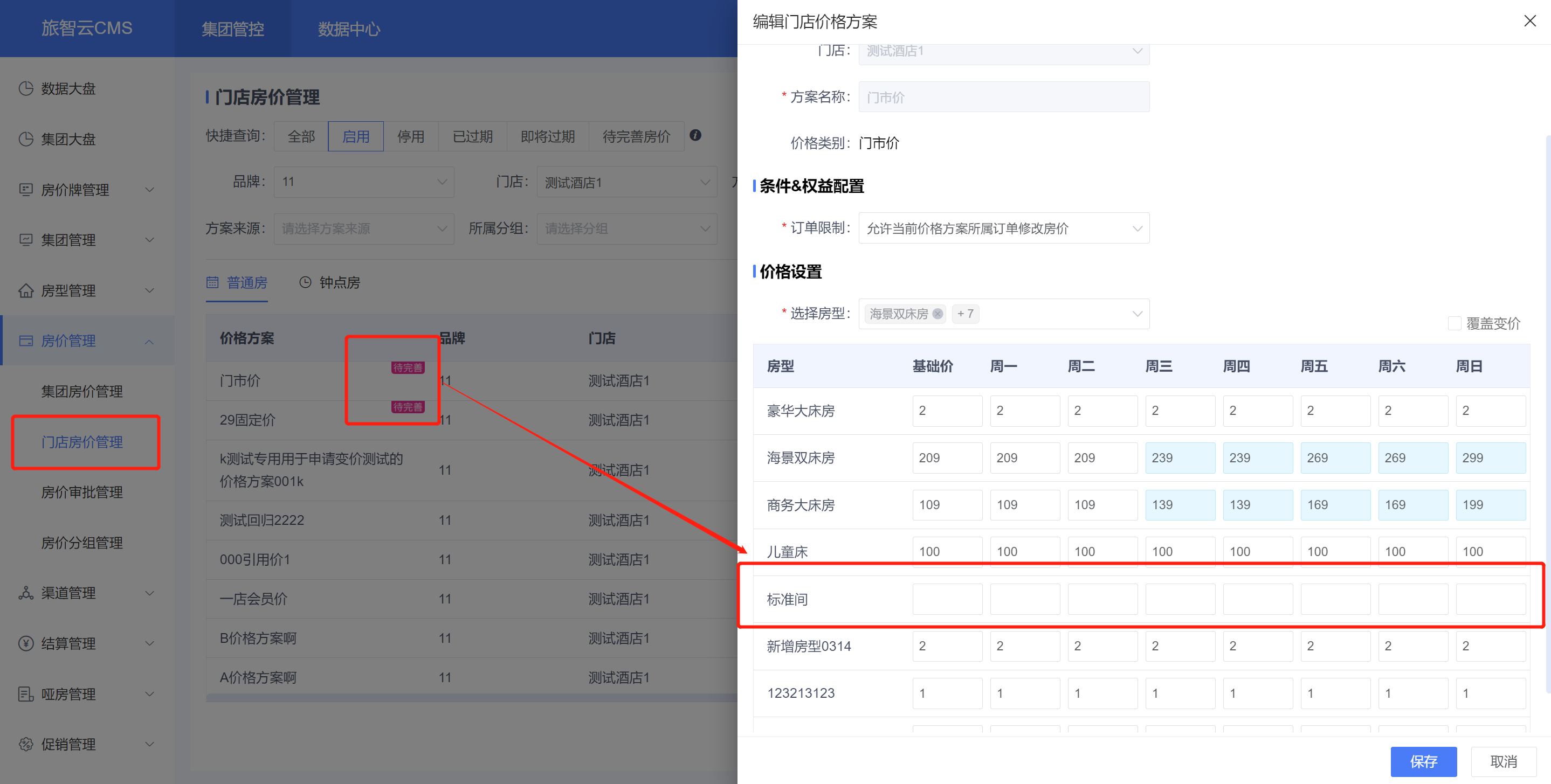Click the 旅智云CMS logo title
This screenshot has width=1551, height=784.
click(x=87, y=28)
